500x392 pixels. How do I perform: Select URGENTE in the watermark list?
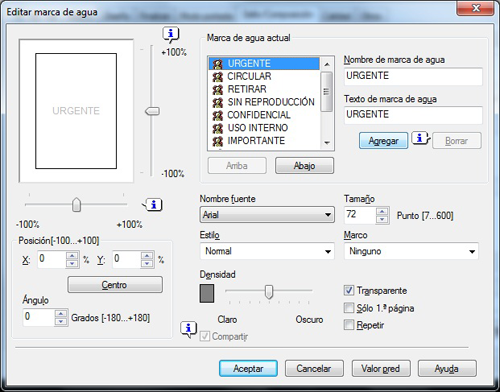tap(264, 63)
